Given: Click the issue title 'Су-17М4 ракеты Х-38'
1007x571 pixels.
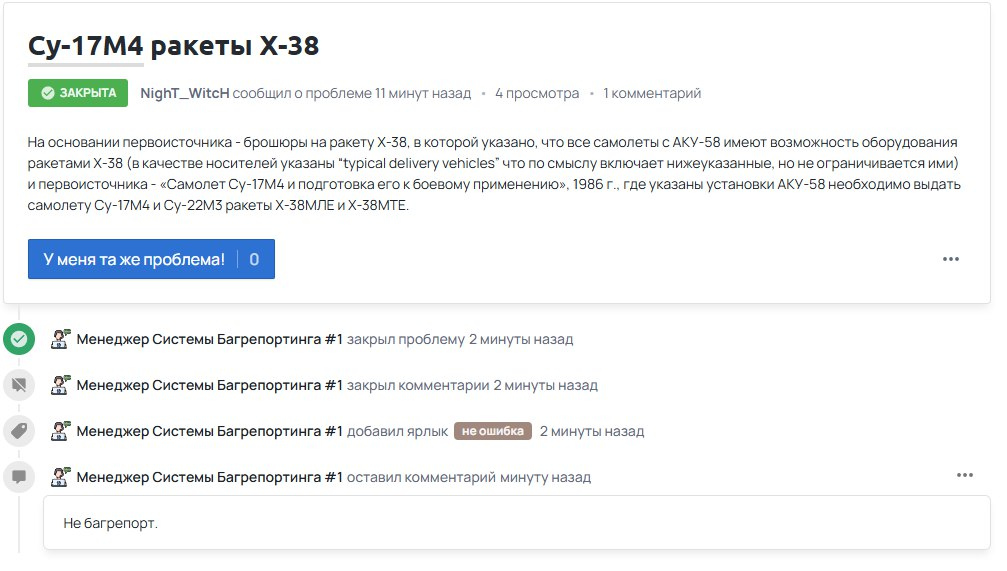Looking at the screenshot, I should 174,46.
